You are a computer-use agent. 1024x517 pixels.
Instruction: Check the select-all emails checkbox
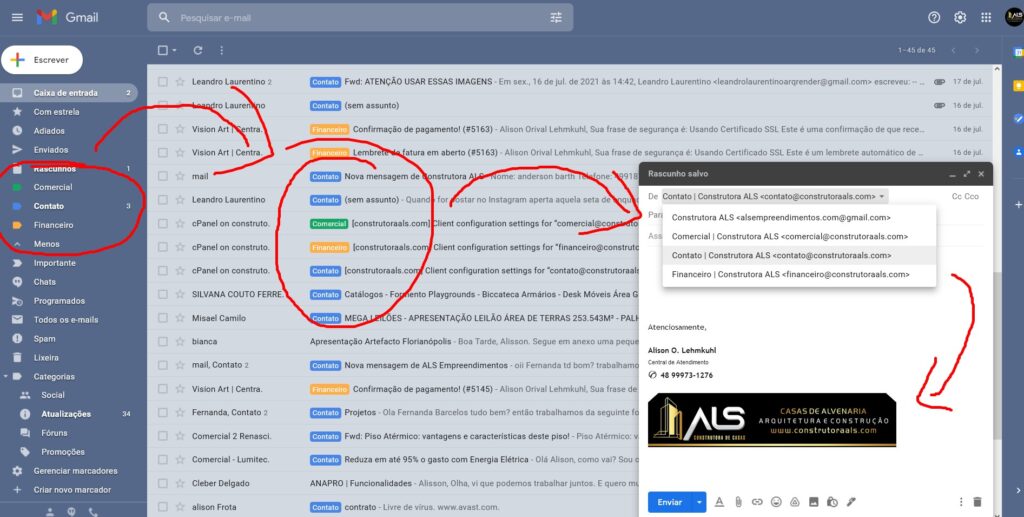point(163,50)
